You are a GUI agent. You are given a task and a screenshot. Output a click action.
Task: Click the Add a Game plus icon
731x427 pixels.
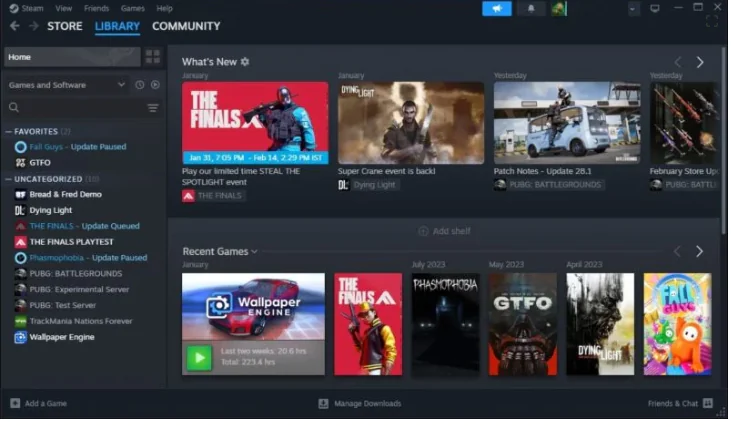click(x=15, y=403)
